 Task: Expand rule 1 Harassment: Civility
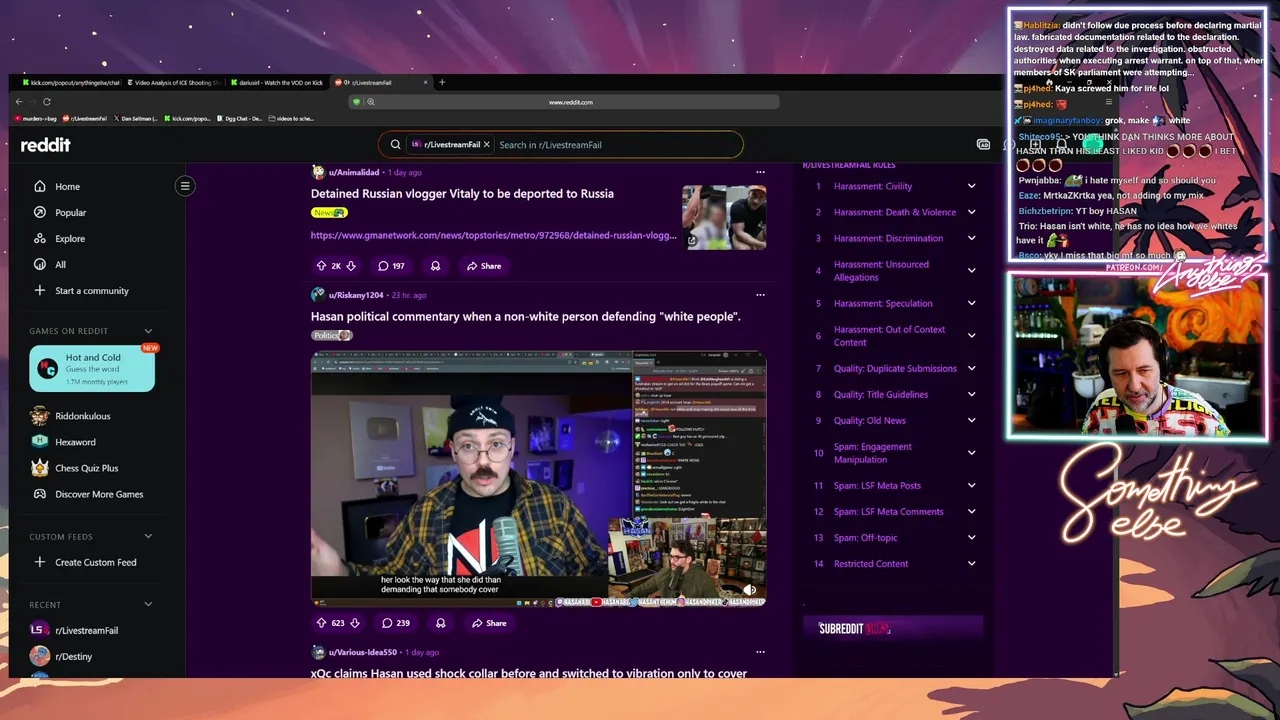click(x=971, y=186)
